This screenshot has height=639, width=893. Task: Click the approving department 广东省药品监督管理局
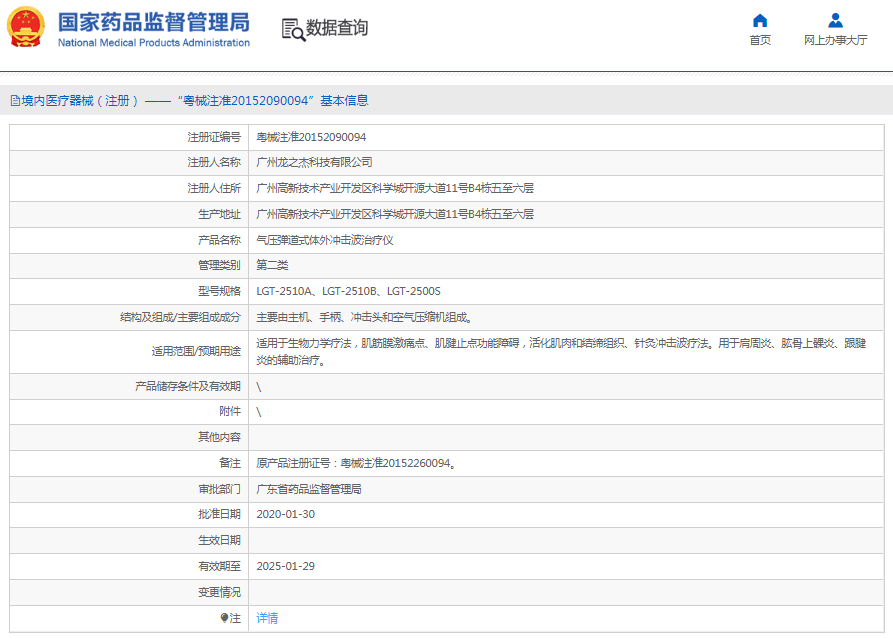309,489
